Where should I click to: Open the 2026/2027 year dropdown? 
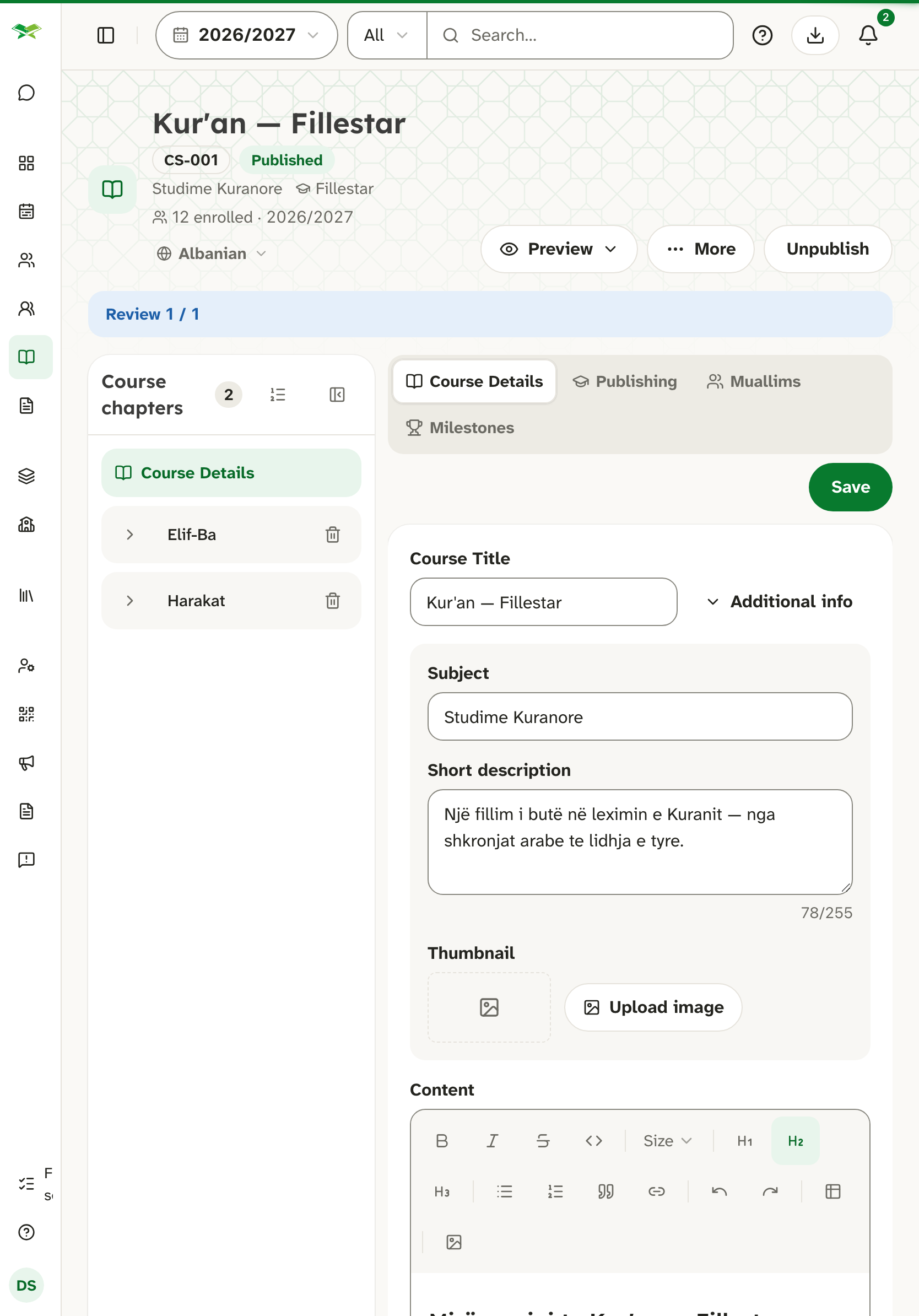(246, 35)
